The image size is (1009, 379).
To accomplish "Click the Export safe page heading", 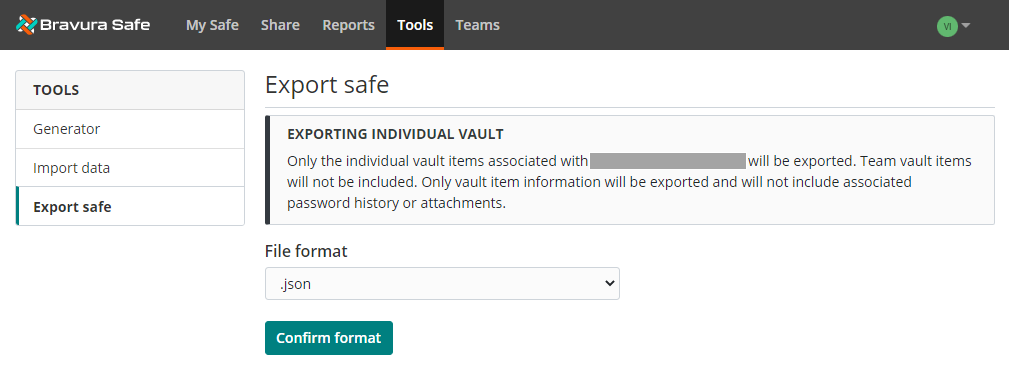I will tap(327, 85).
